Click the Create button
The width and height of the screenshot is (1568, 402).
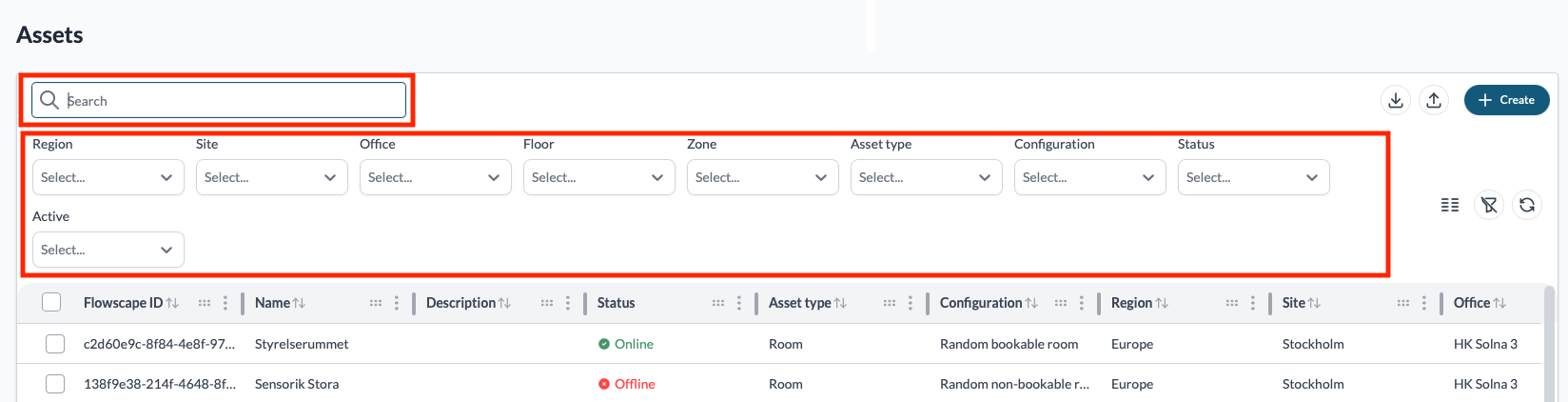(1507, 100)
